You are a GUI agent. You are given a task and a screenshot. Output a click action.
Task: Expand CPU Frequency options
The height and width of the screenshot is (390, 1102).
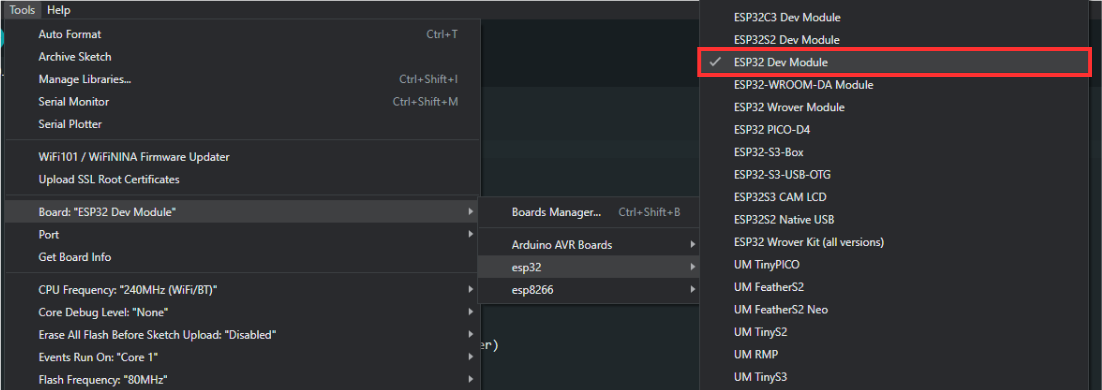point(242,290)
